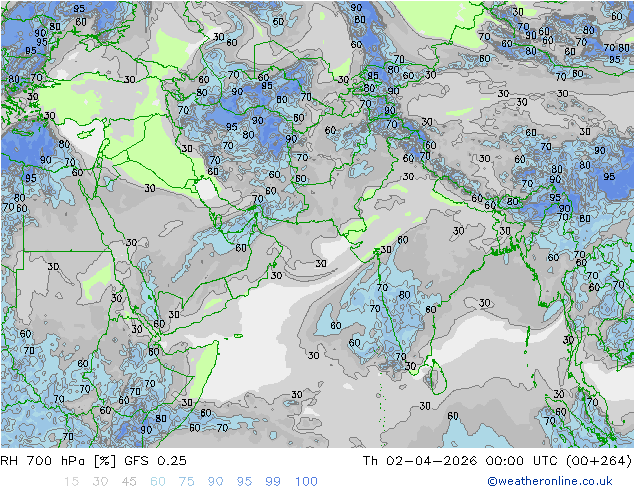Select legend value 30 in the color scale
The height and width of the screenshot is (490, 634).
(100, 481)
